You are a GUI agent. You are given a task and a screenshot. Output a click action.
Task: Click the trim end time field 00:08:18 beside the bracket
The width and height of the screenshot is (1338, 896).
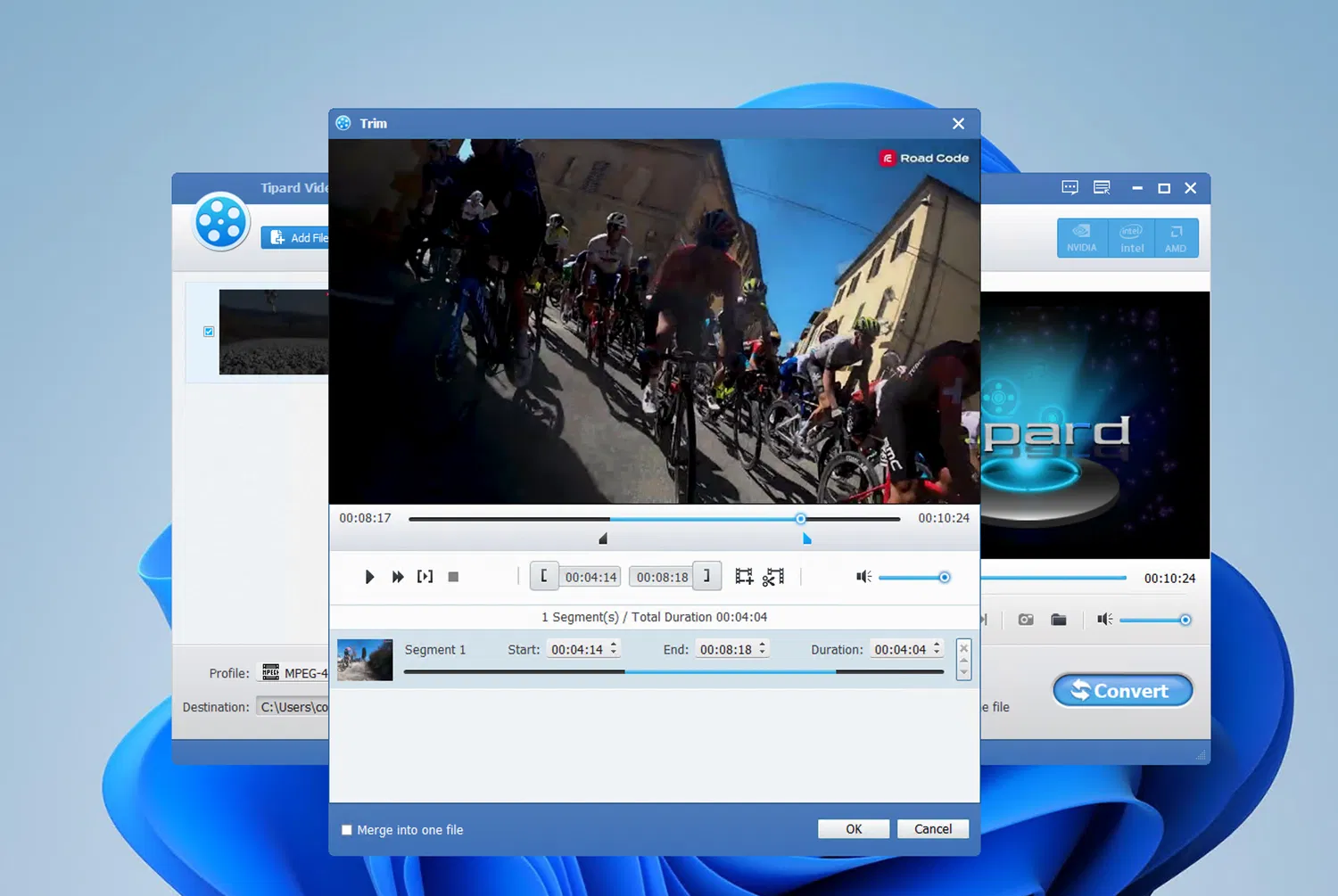coord(662,577)
